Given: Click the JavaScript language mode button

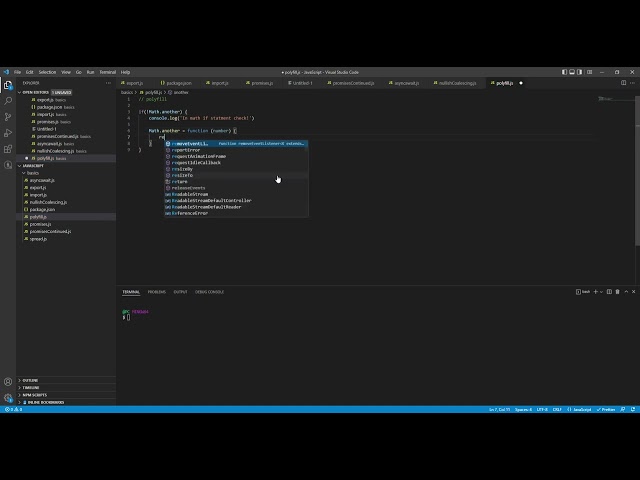Looking at the screenshot, I should 579,409.
